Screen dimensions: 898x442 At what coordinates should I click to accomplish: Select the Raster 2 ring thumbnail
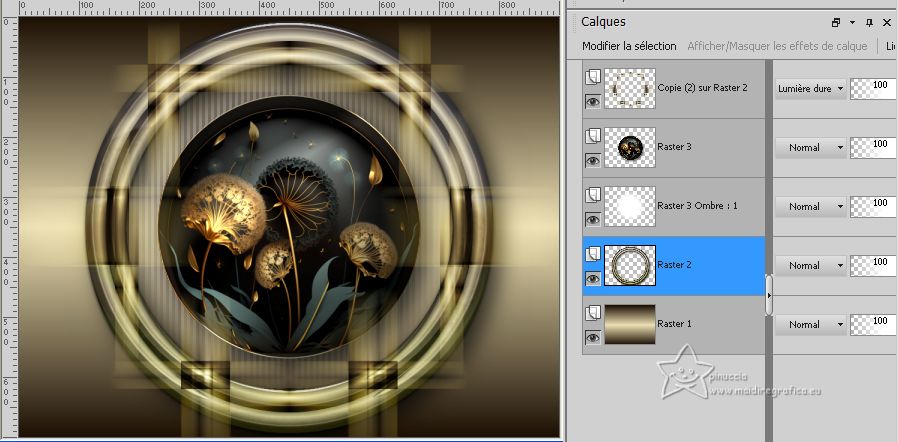click(x=630, y=266)
